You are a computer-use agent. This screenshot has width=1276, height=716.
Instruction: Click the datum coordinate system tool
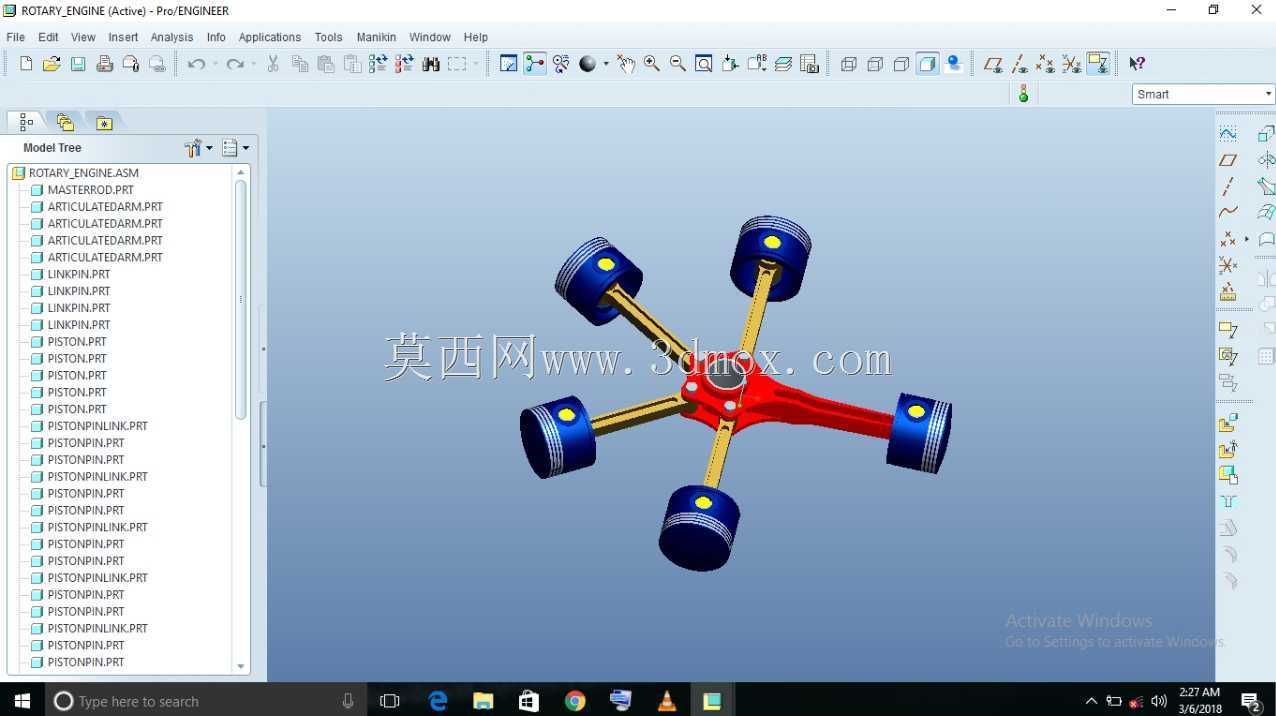[1228, 265]
